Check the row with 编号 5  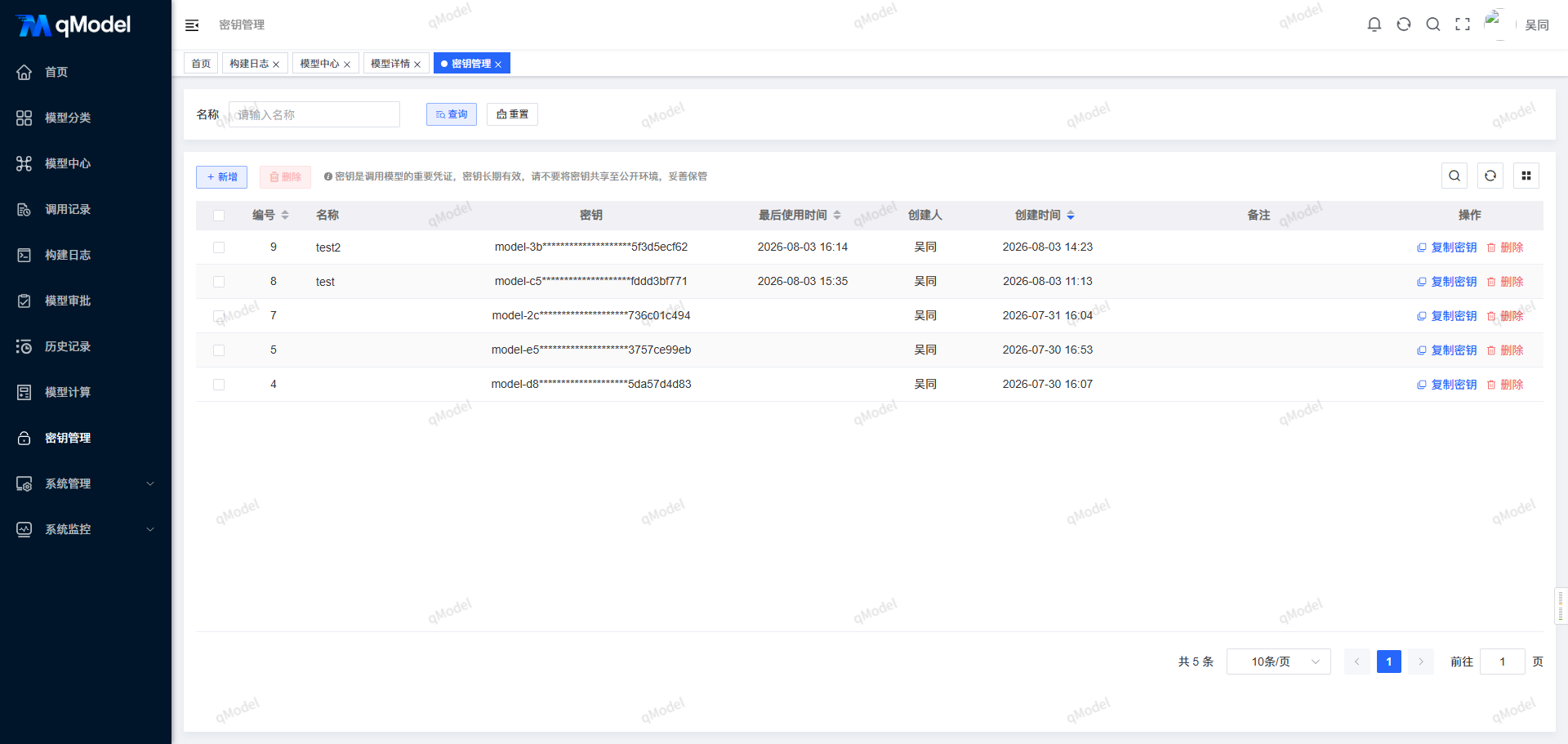(x=219, y=350)
